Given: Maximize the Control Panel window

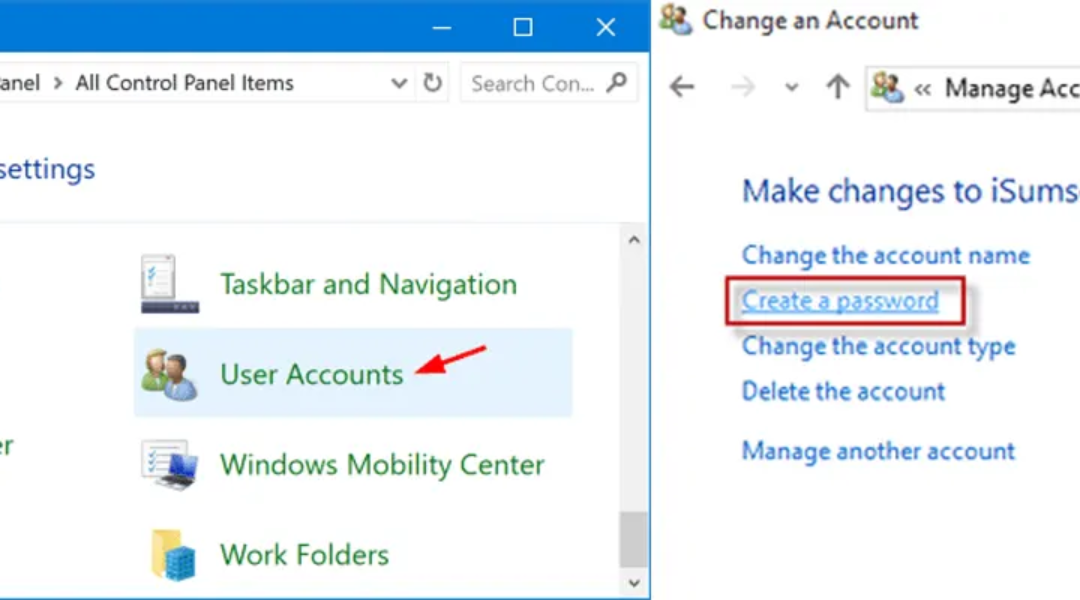Looking at the screenshot, I should pos(522,27).
